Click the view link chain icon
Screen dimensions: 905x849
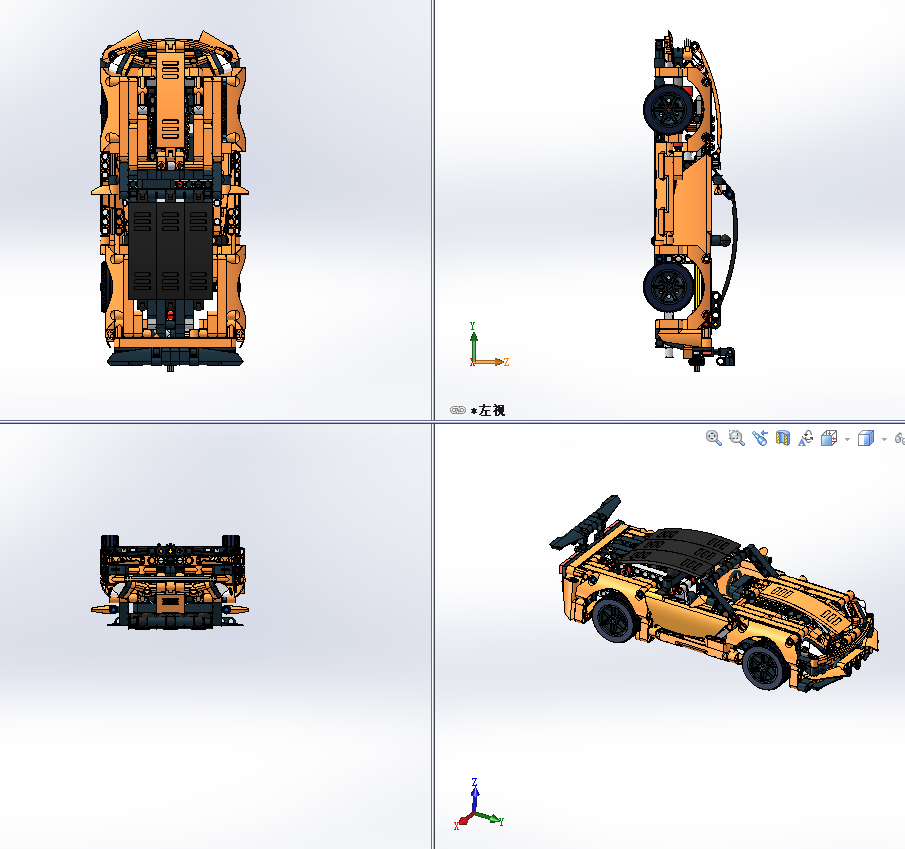pyautogui.click(x=458, y=410)
